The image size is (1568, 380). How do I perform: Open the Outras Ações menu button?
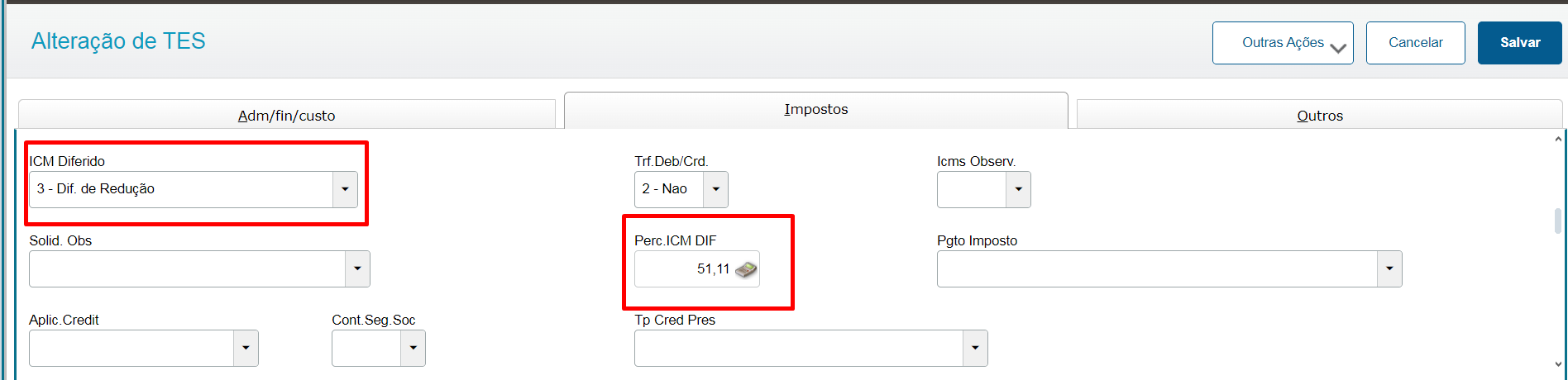pyautogui.click(x=1283, y=43)
